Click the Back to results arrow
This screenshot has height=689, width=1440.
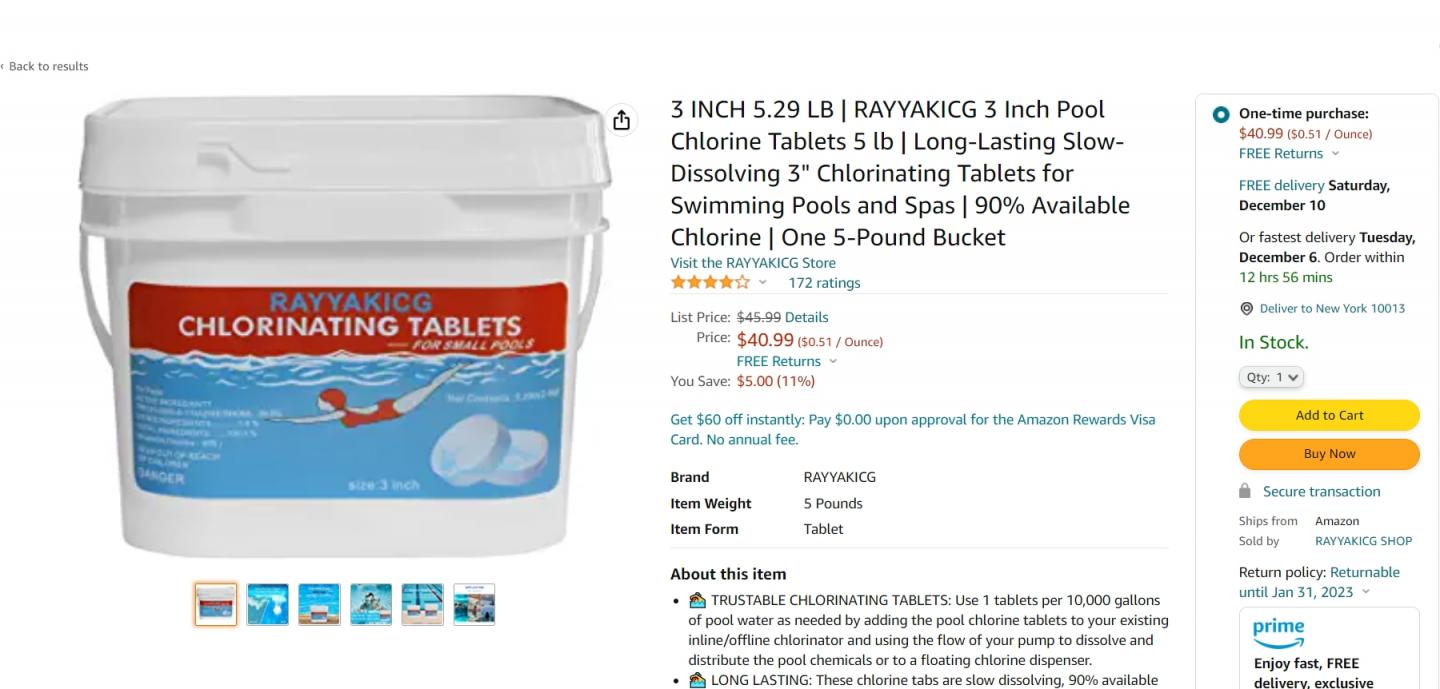[x=3, y=67]
